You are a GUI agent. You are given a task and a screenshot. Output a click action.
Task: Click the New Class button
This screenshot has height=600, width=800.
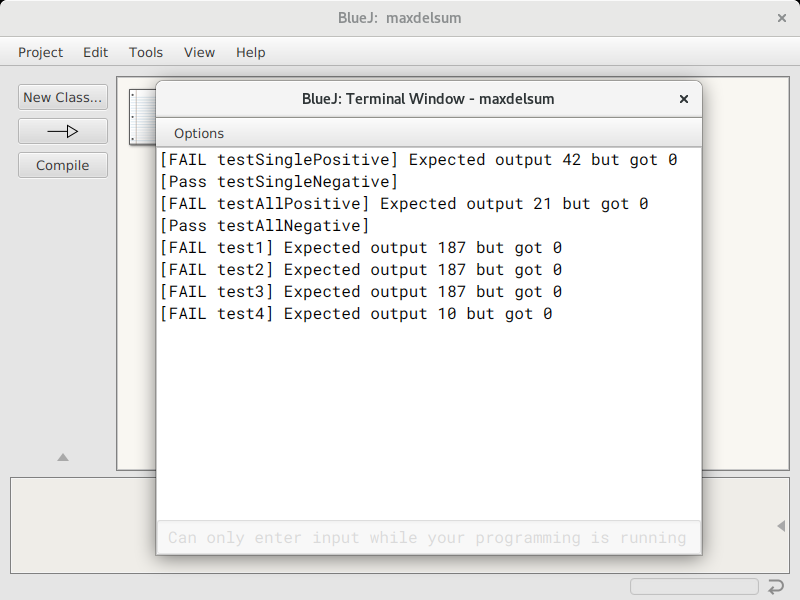pyautogui.click(x=63, y=97)
